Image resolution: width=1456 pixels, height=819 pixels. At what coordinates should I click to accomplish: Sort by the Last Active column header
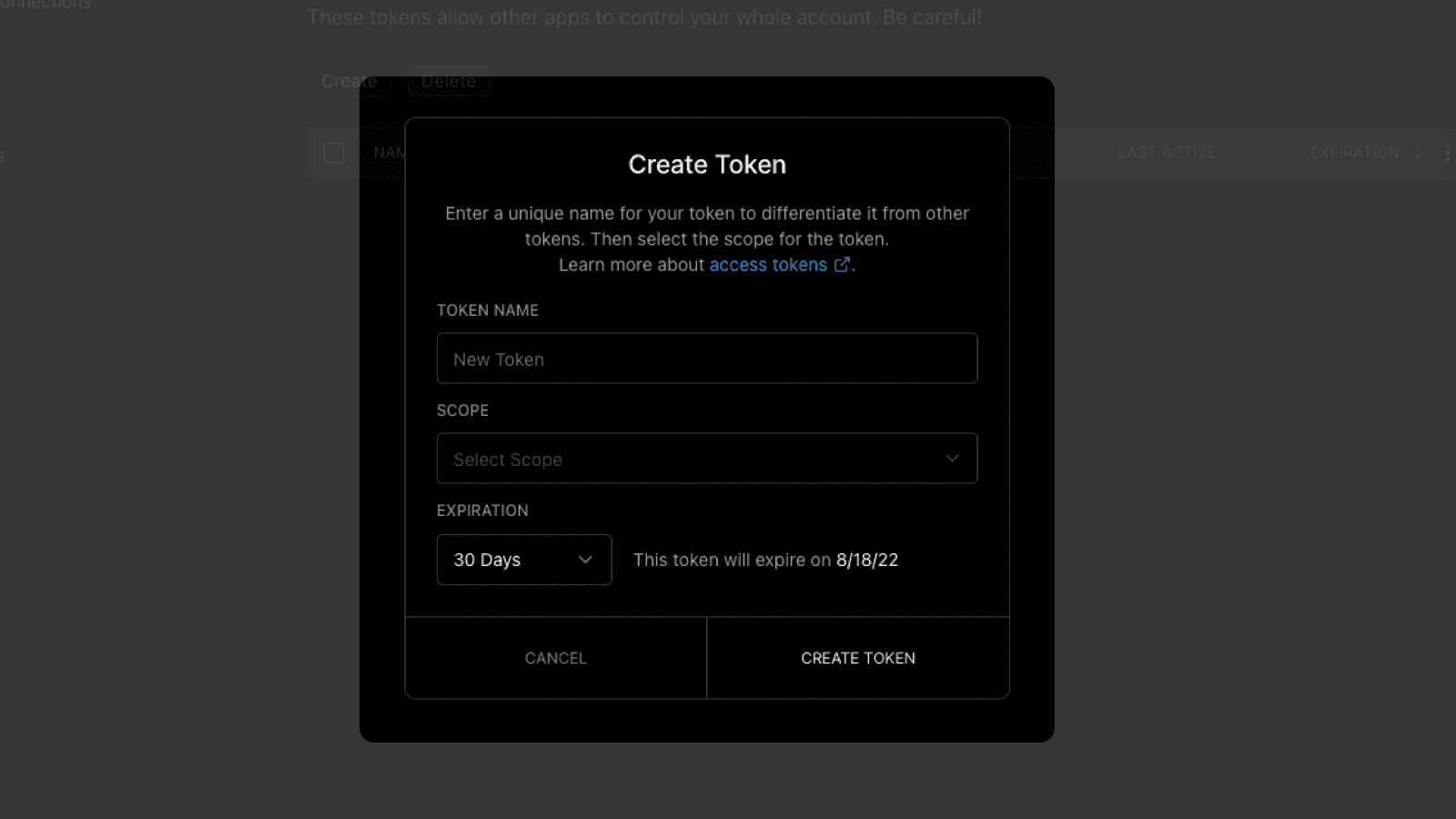click(1167, 153)
